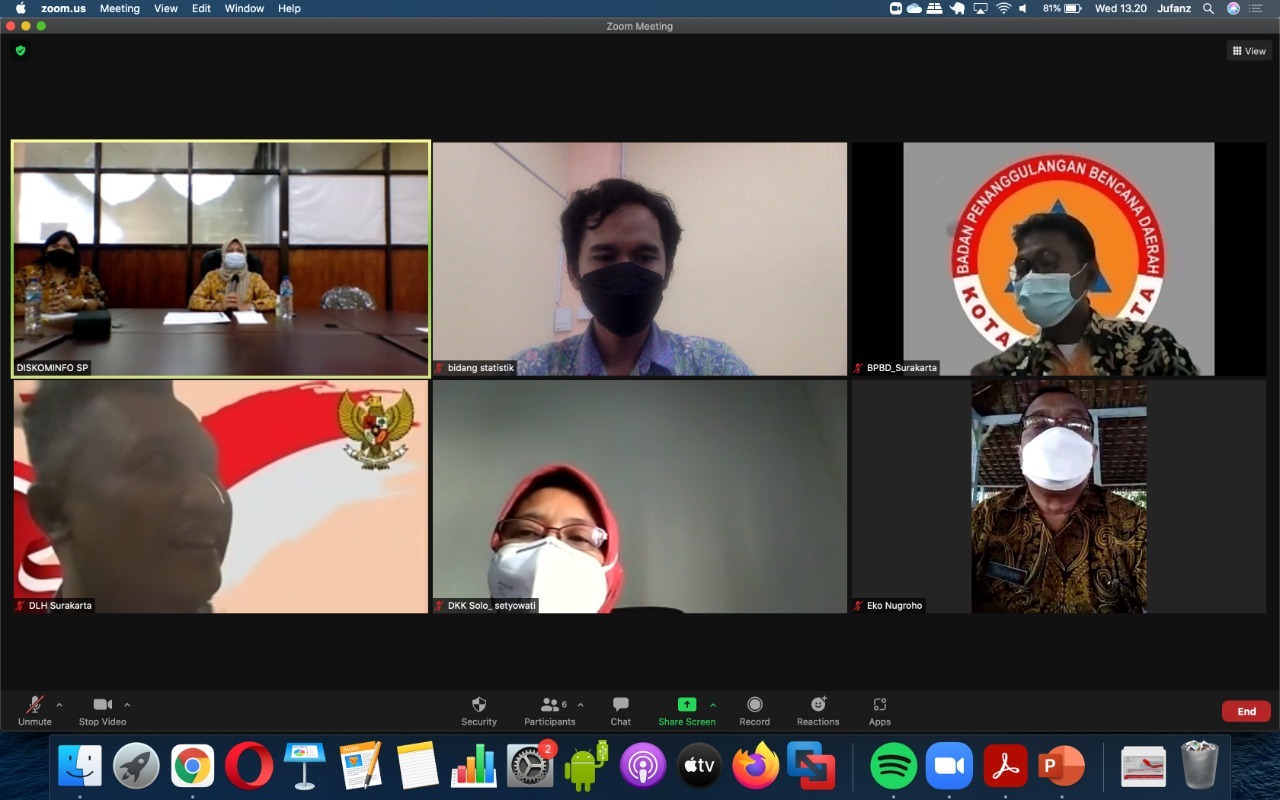1280x800 pixels.
Task: Open the Meeting menu in menu bar
Action: click(x=119, y=8)
